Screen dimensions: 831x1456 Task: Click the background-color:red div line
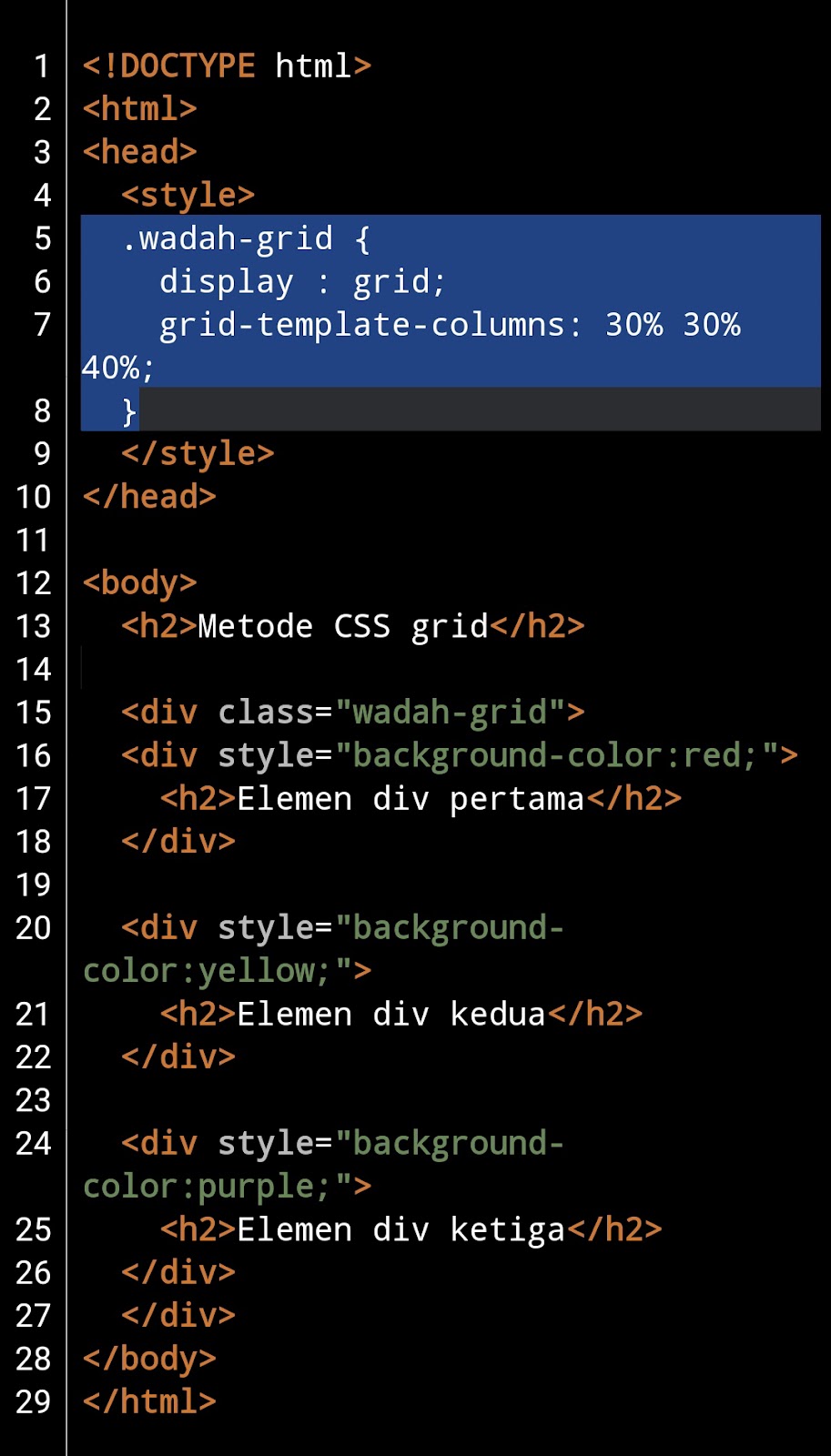point(460,755)
